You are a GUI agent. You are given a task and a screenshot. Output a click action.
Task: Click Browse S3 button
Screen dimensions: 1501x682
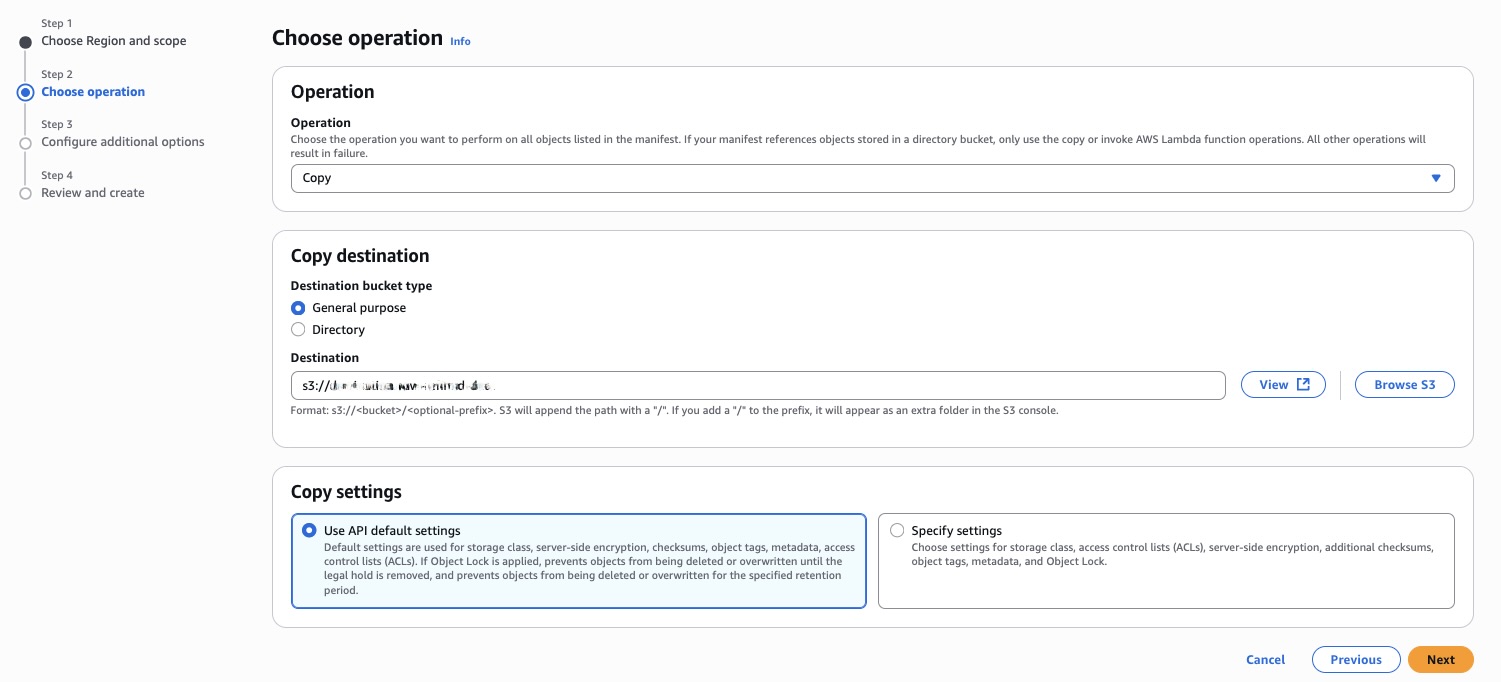[1404, 385]
